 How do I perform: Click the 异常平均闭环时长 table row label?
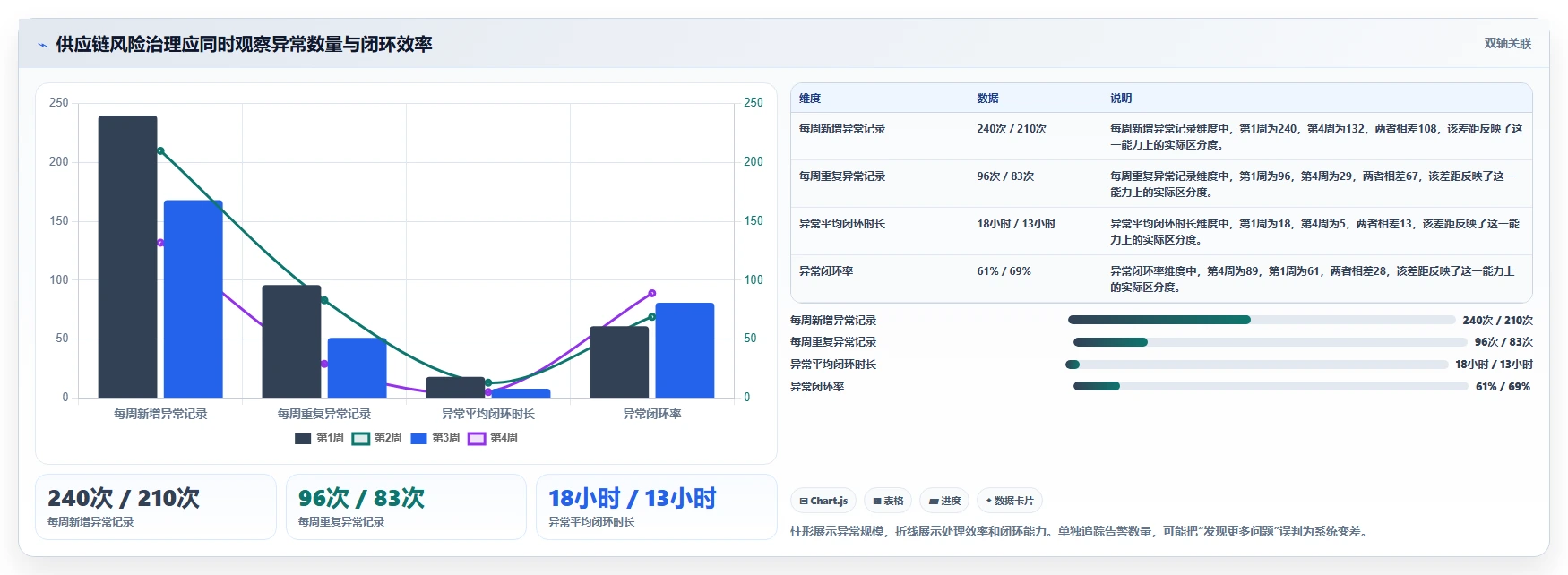click(x=842, y=224)
